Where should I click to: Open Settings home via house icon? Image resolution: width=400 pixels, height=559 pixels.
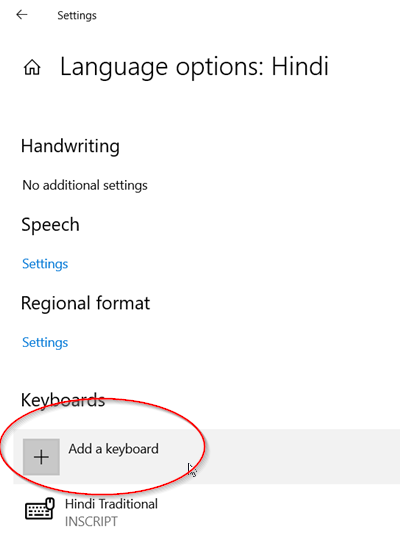[32, 67]
